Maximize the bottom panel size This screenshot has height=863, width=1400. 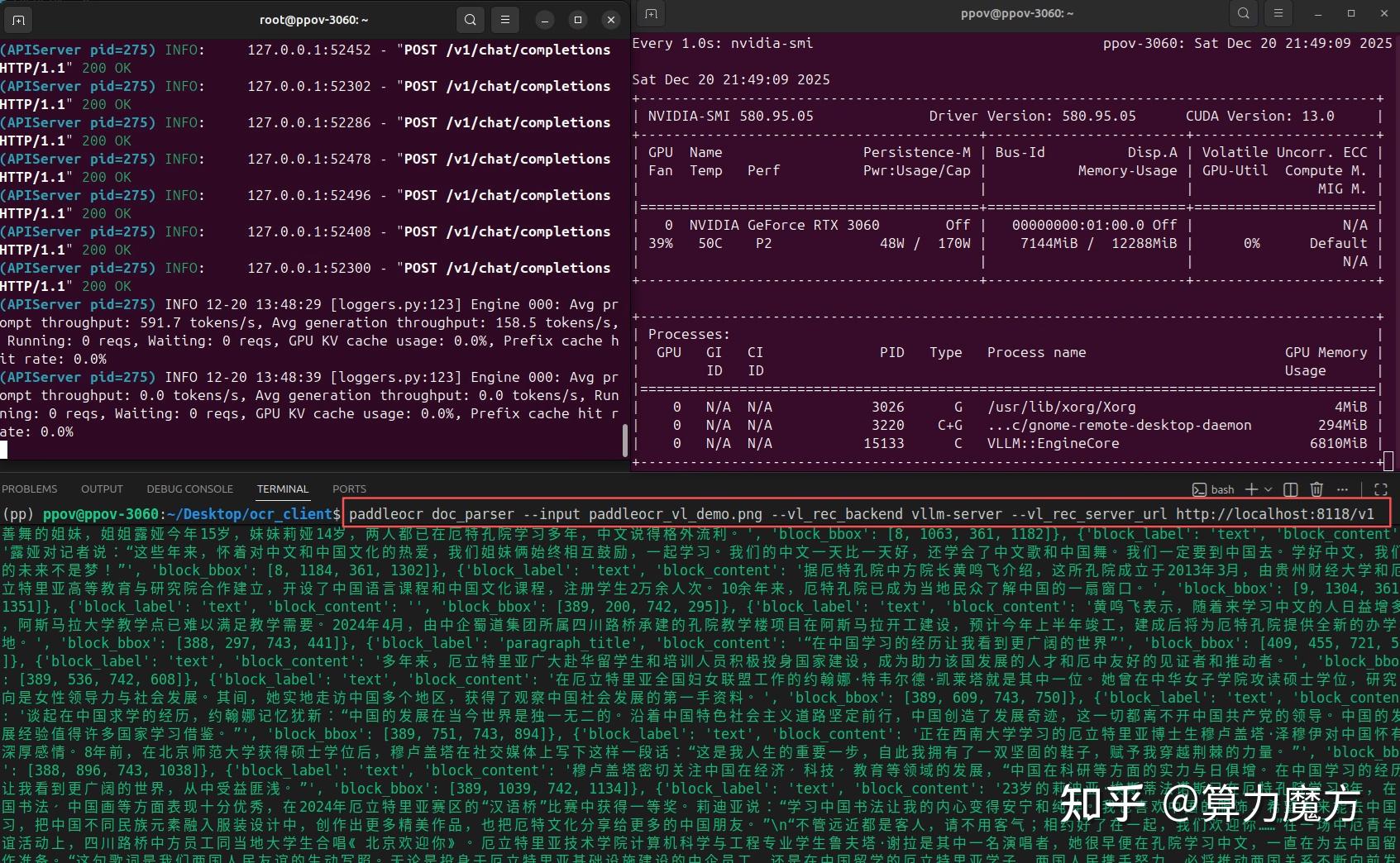1380,489
